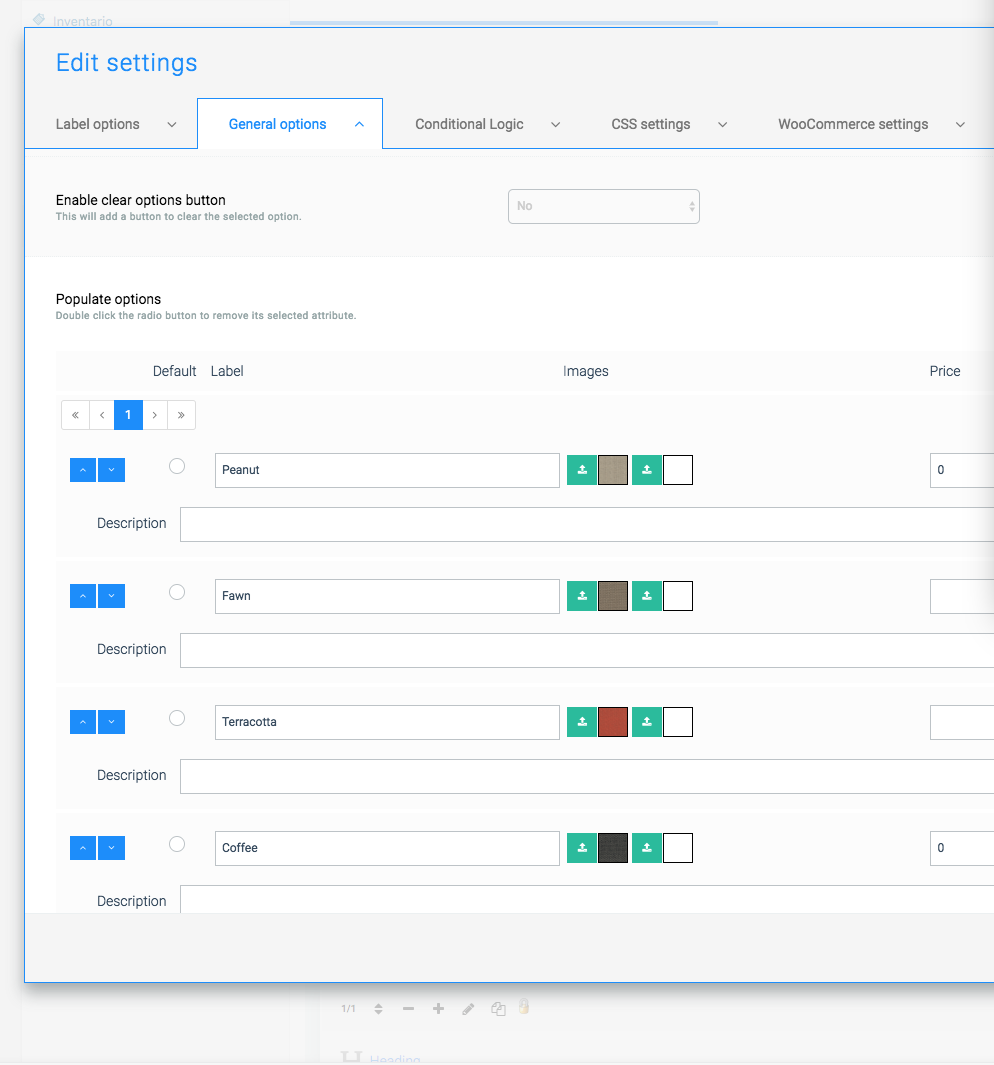994x1065 pixels.
Task: Move Coffee option up with arrow button
Action: point(83,848)
